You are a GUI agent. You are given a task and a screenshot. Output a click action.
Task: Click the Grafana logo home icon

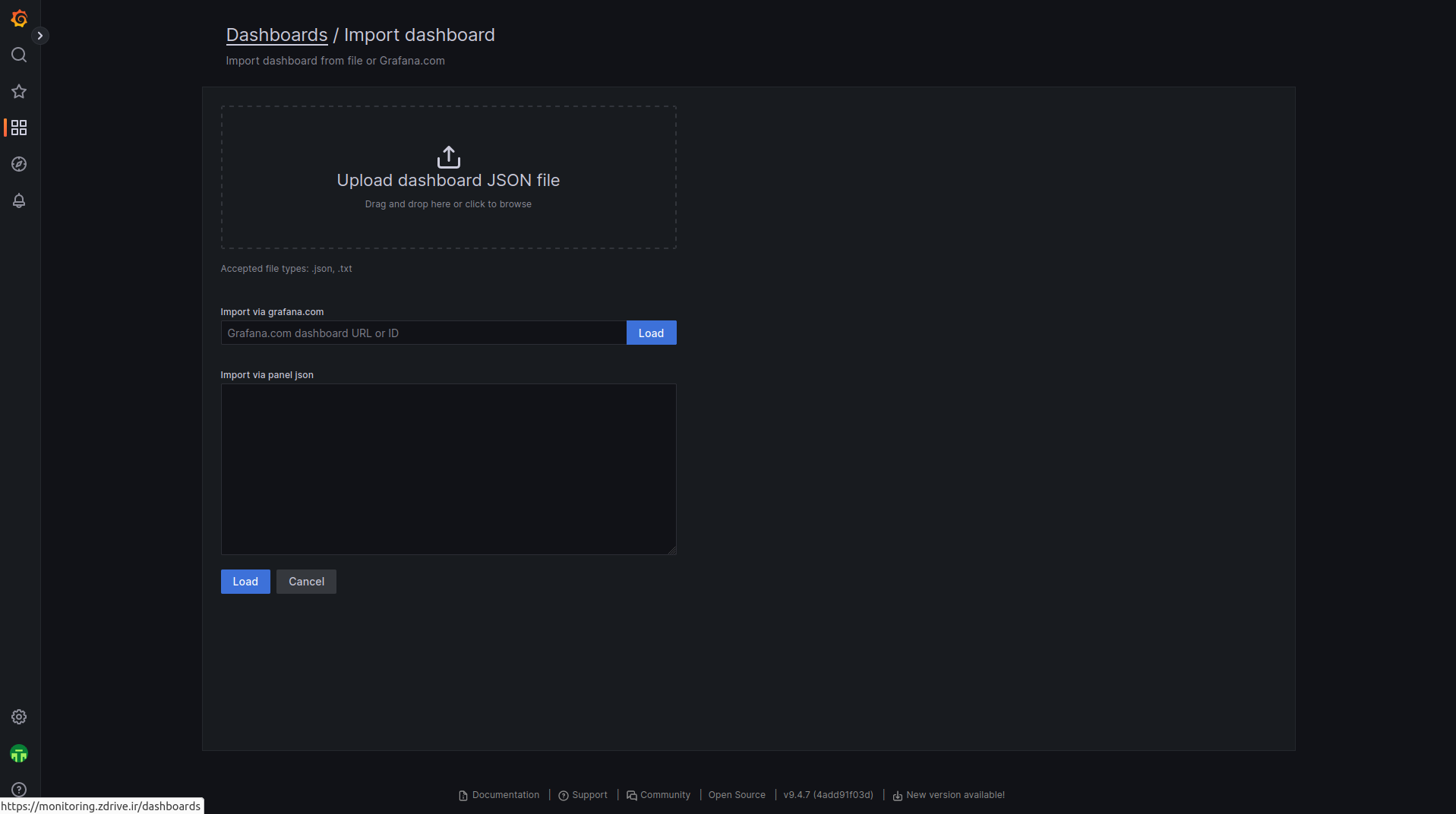(19, 18)
